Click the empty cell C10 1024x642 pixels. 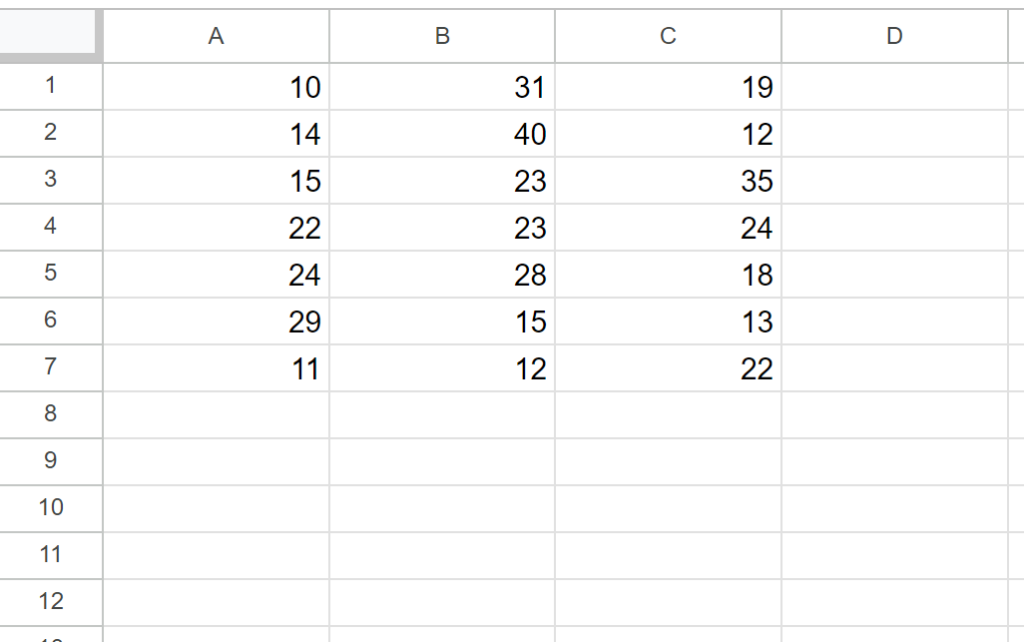coord(668,508)
